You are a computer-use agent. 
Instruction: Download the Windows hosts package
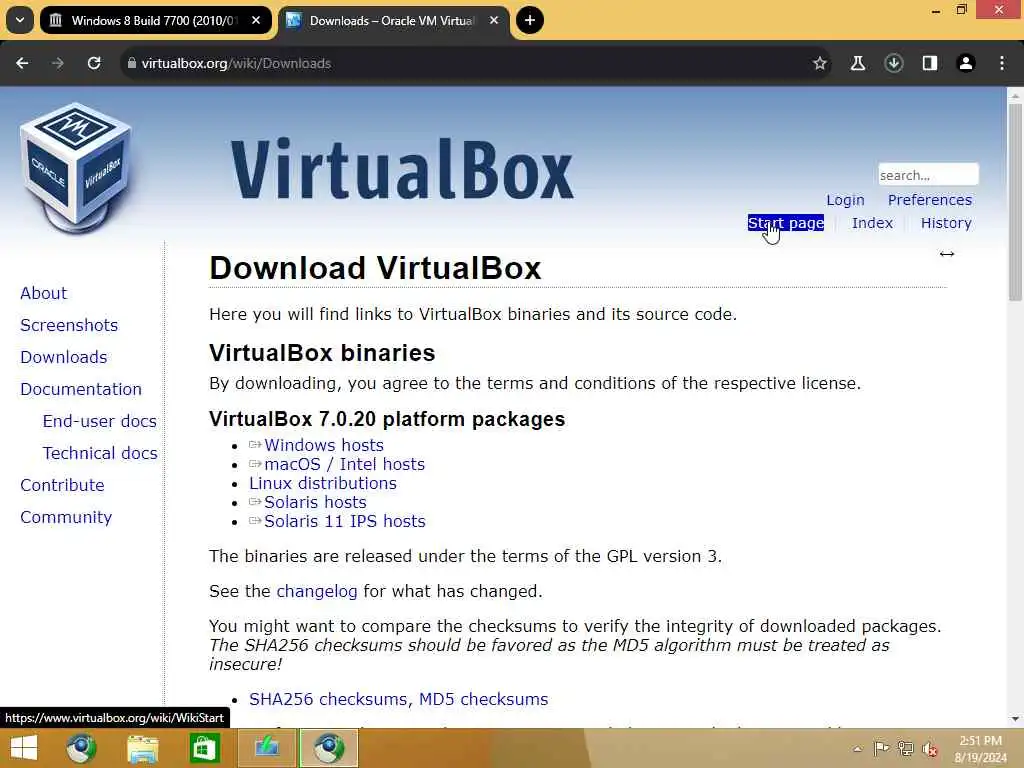(x=324, y=445)
